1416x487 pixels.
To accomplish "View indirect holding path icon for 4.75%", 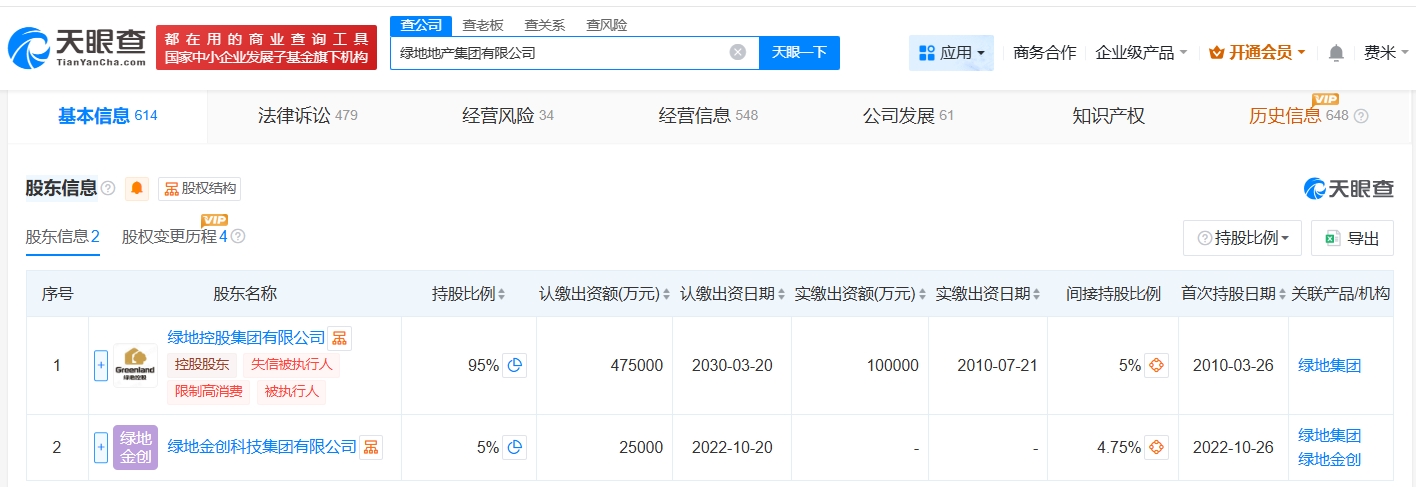I will [x=1156, y=447].
